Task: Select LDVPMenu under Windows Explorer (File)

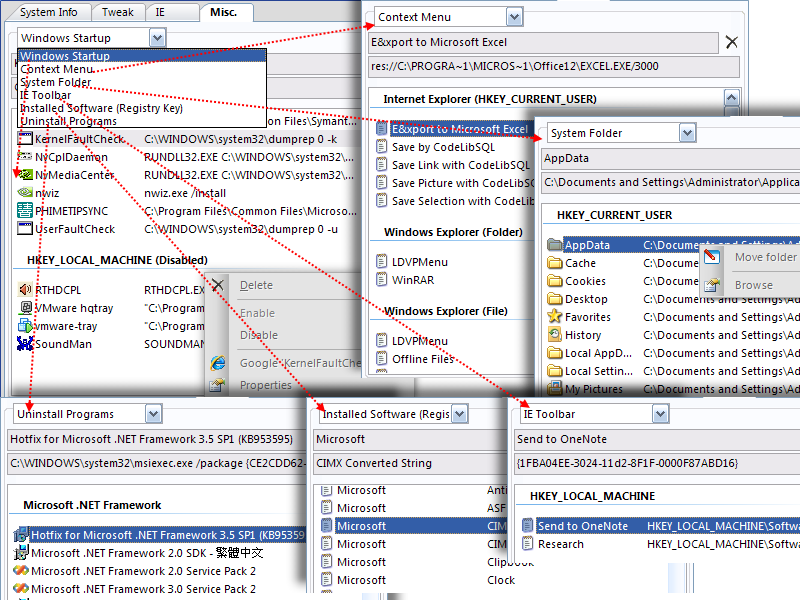Action: point(419,341)
